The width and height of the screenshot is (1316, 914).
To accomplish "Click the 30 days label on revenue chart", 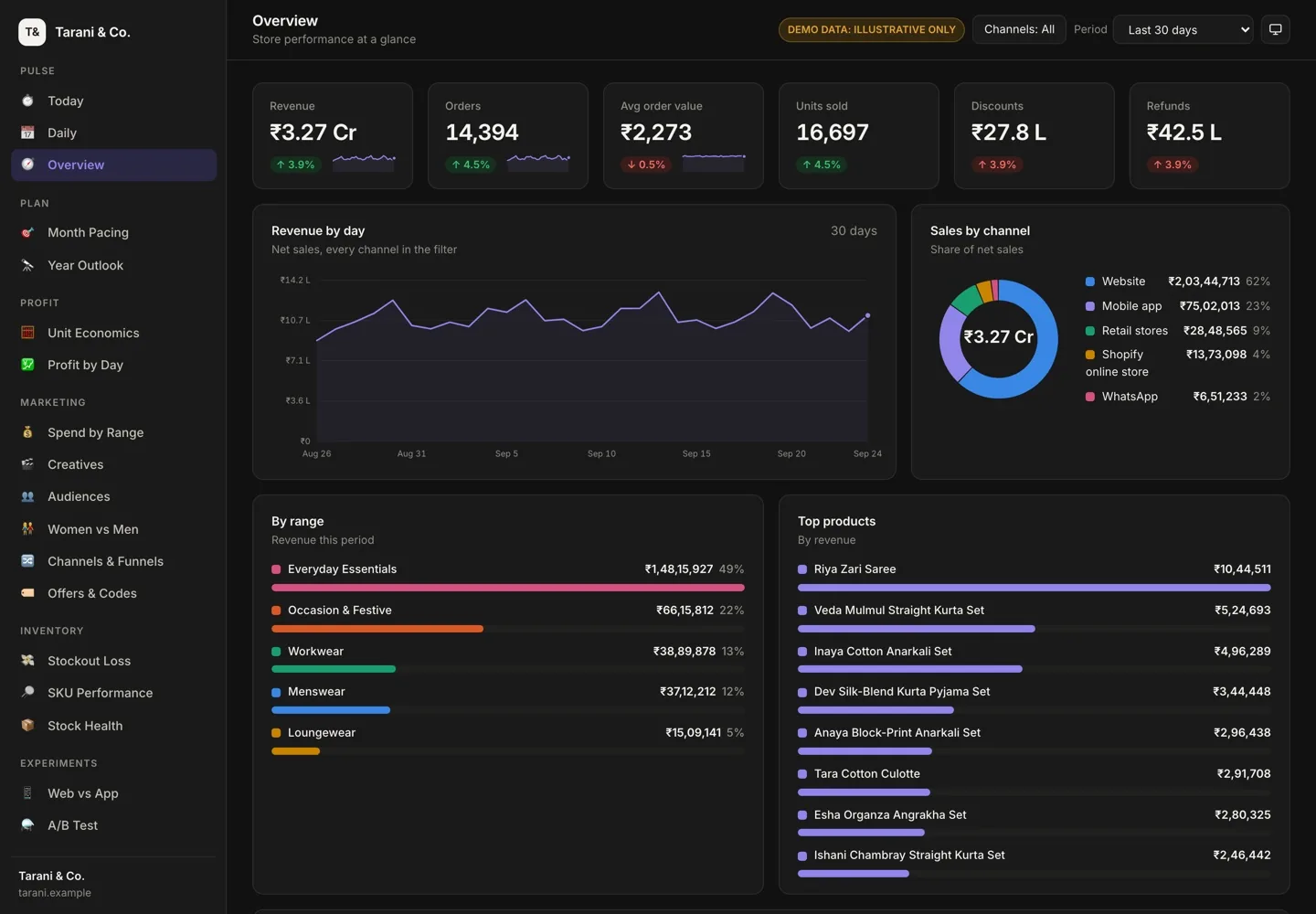I will coord(854,231).
